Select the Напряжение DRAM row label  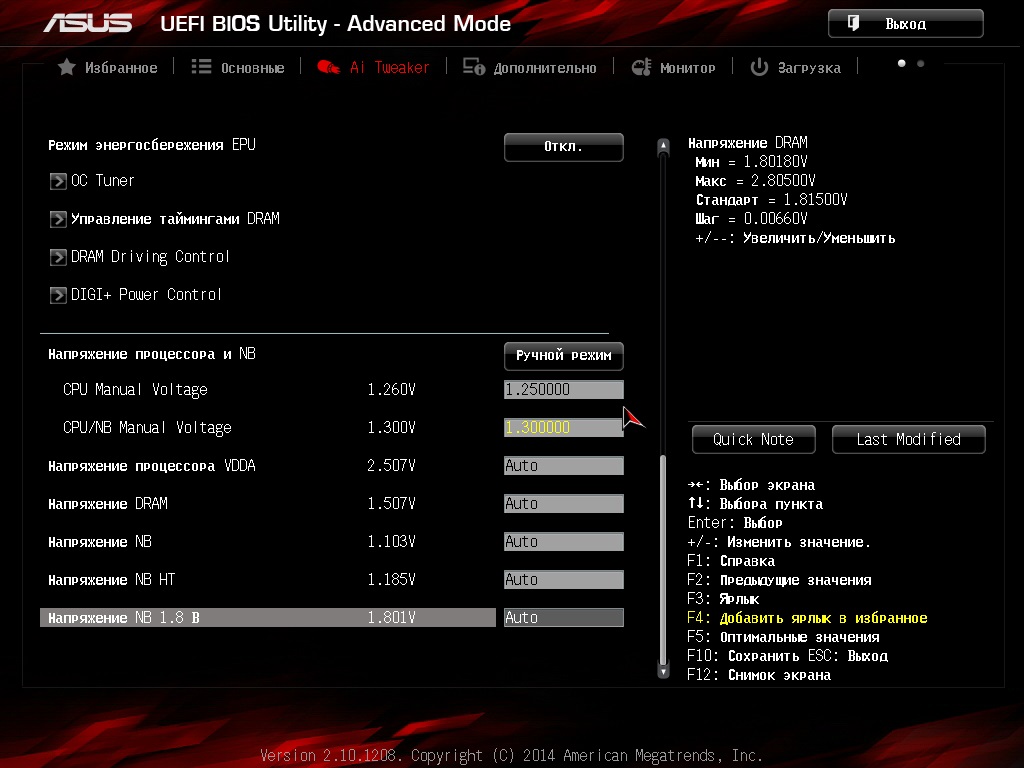[108, 504]
